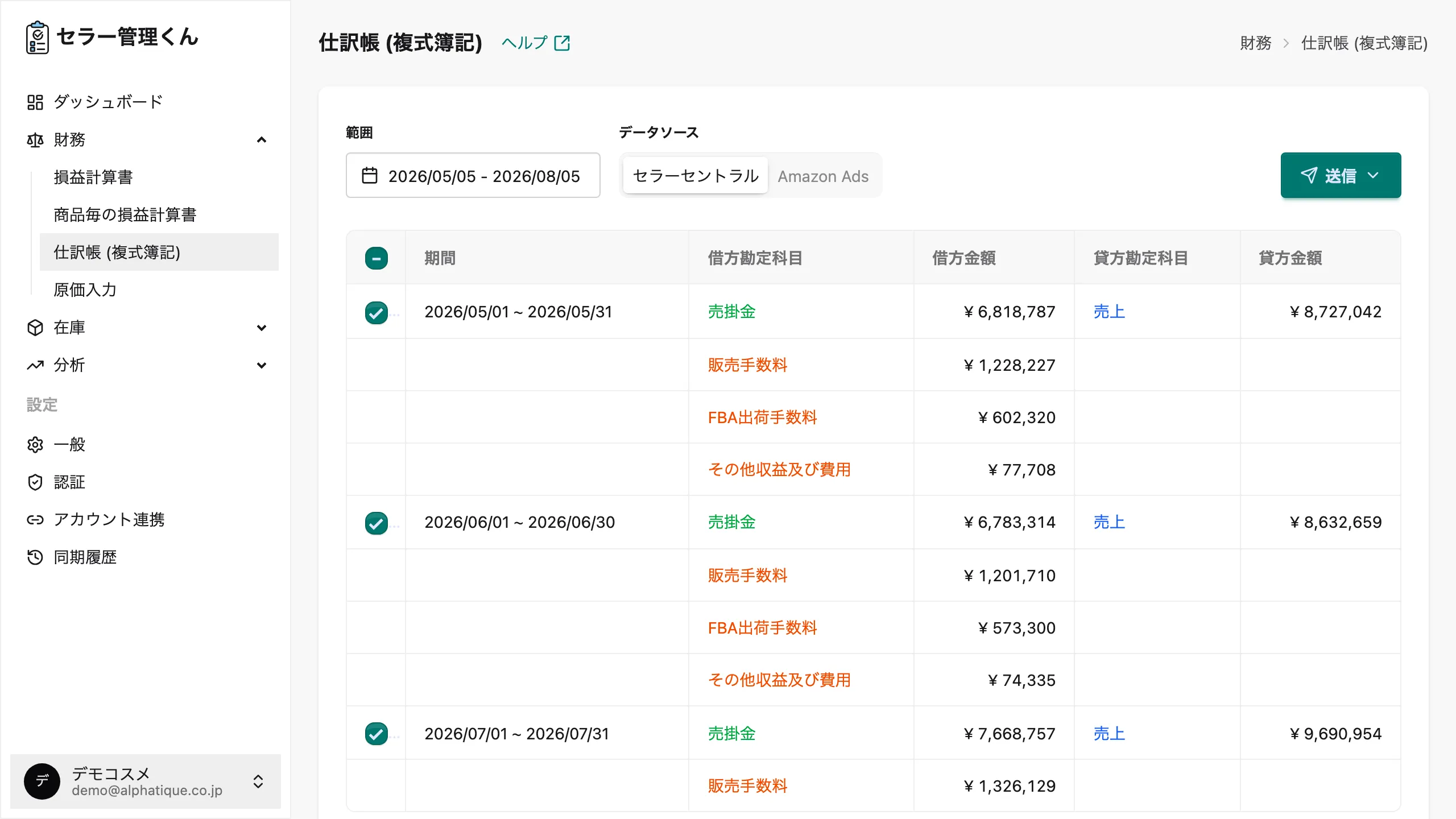Switch data source to セラーセントラル
The height and width of the screenshot is (819, 1456).
[696, 176]
